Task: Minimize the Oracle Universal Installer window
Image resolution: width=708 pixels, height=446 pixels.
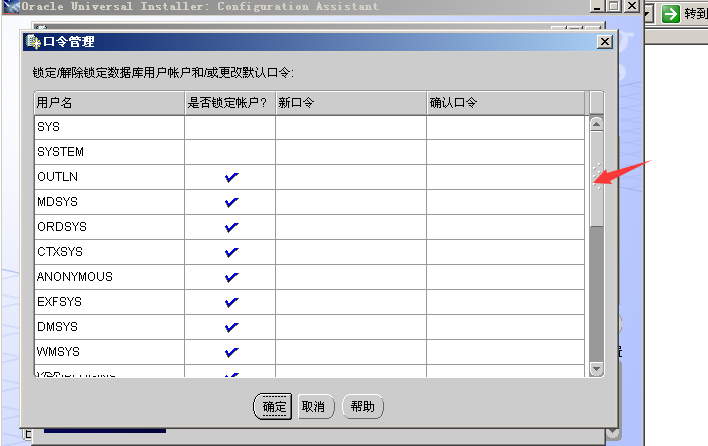Action: point(597,6)
